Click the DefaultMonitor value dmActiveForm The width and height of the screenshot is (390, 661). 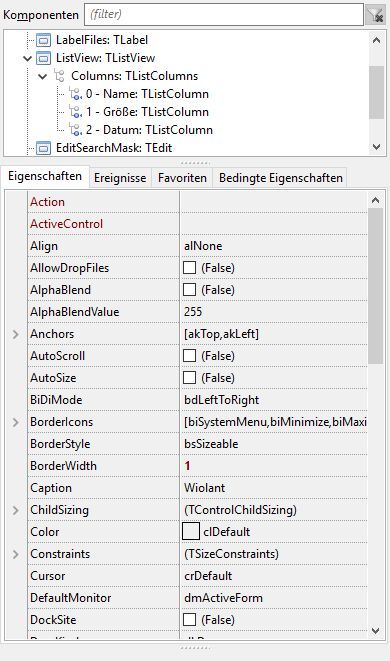(x=223, y=598)
